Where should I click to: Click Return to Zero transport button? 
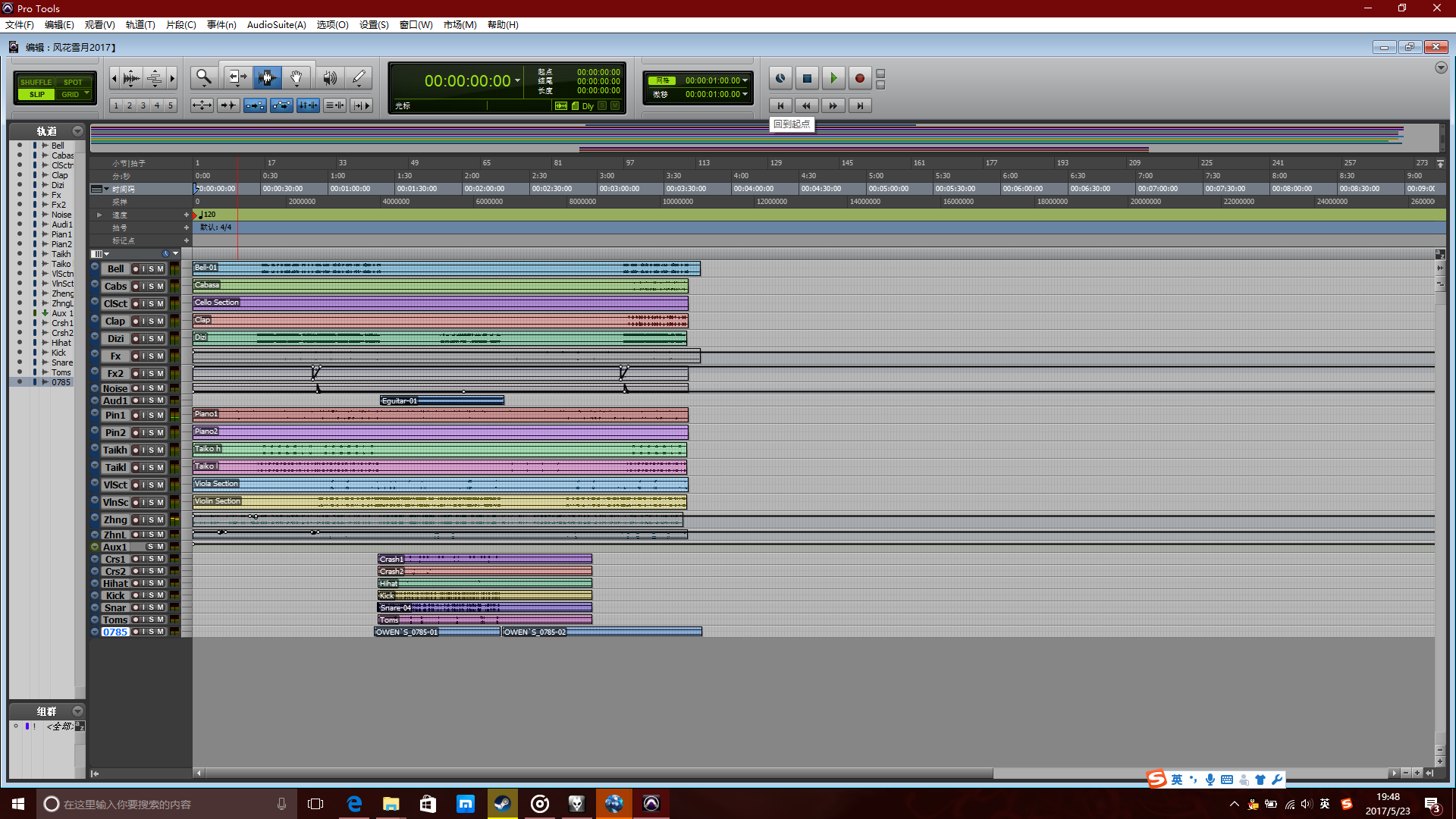[x=780, y=105]
